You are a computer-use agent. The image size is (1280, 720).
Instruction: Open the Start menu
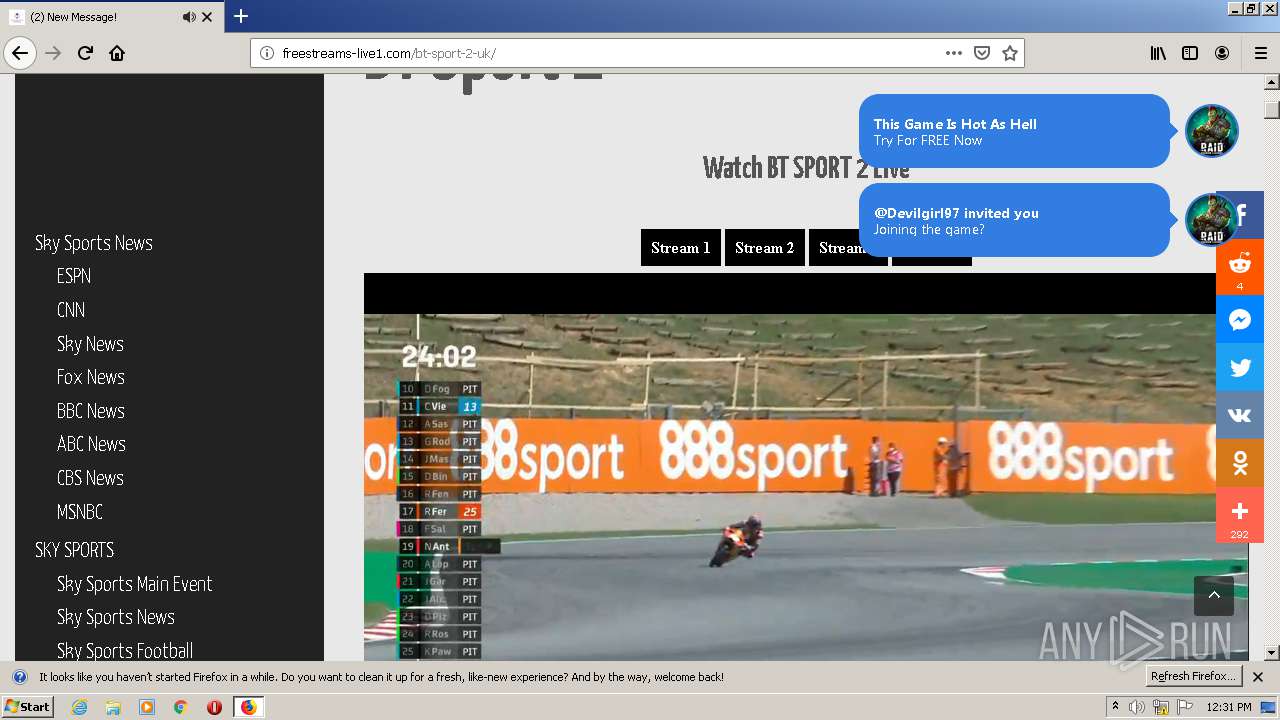28,707
